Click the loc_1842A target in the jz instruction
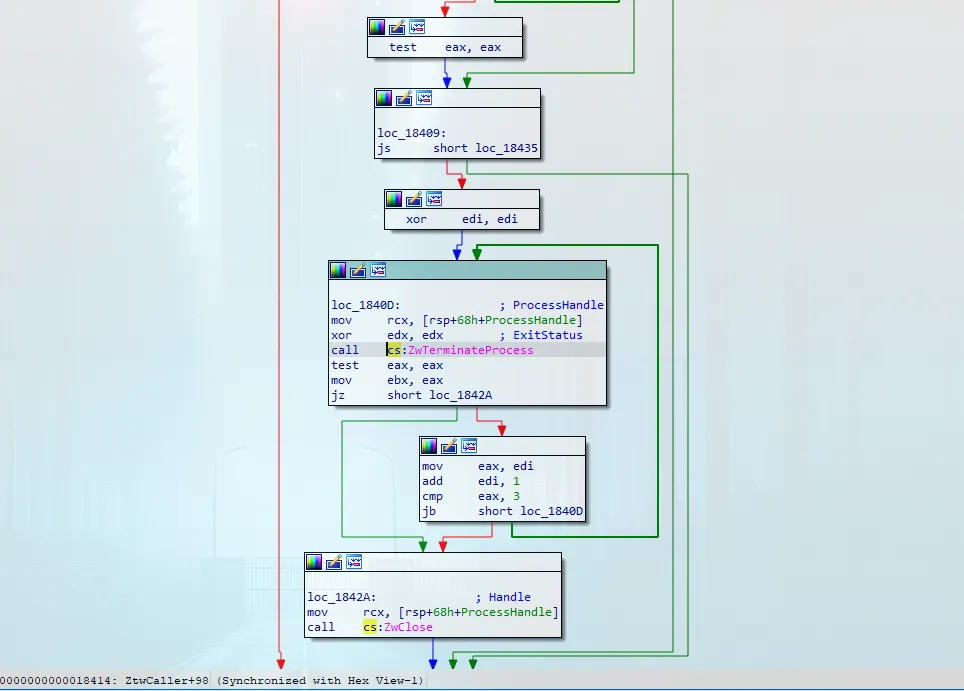 click(460, 395)
